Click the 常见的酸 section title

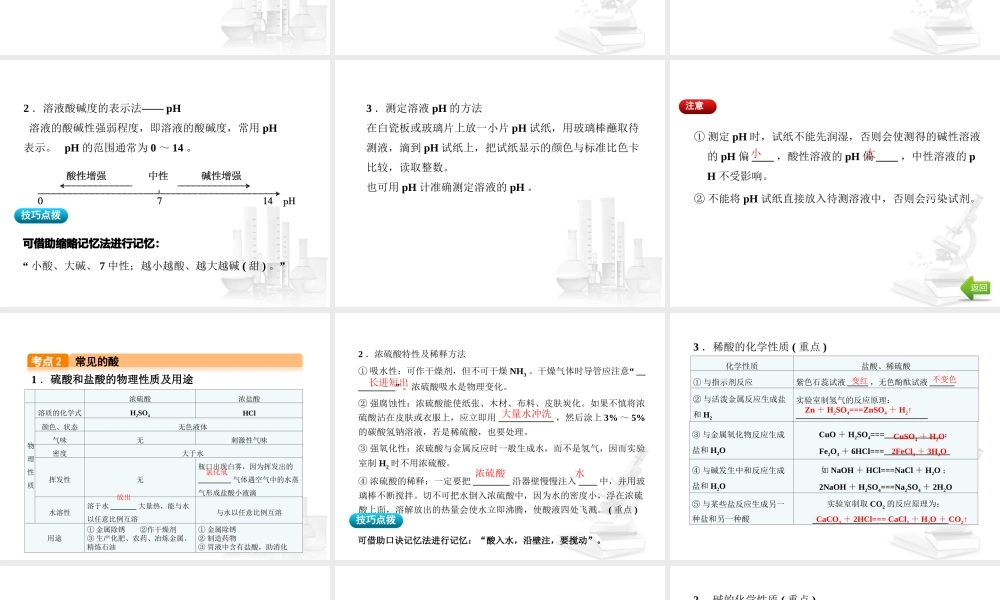(97, 362)
